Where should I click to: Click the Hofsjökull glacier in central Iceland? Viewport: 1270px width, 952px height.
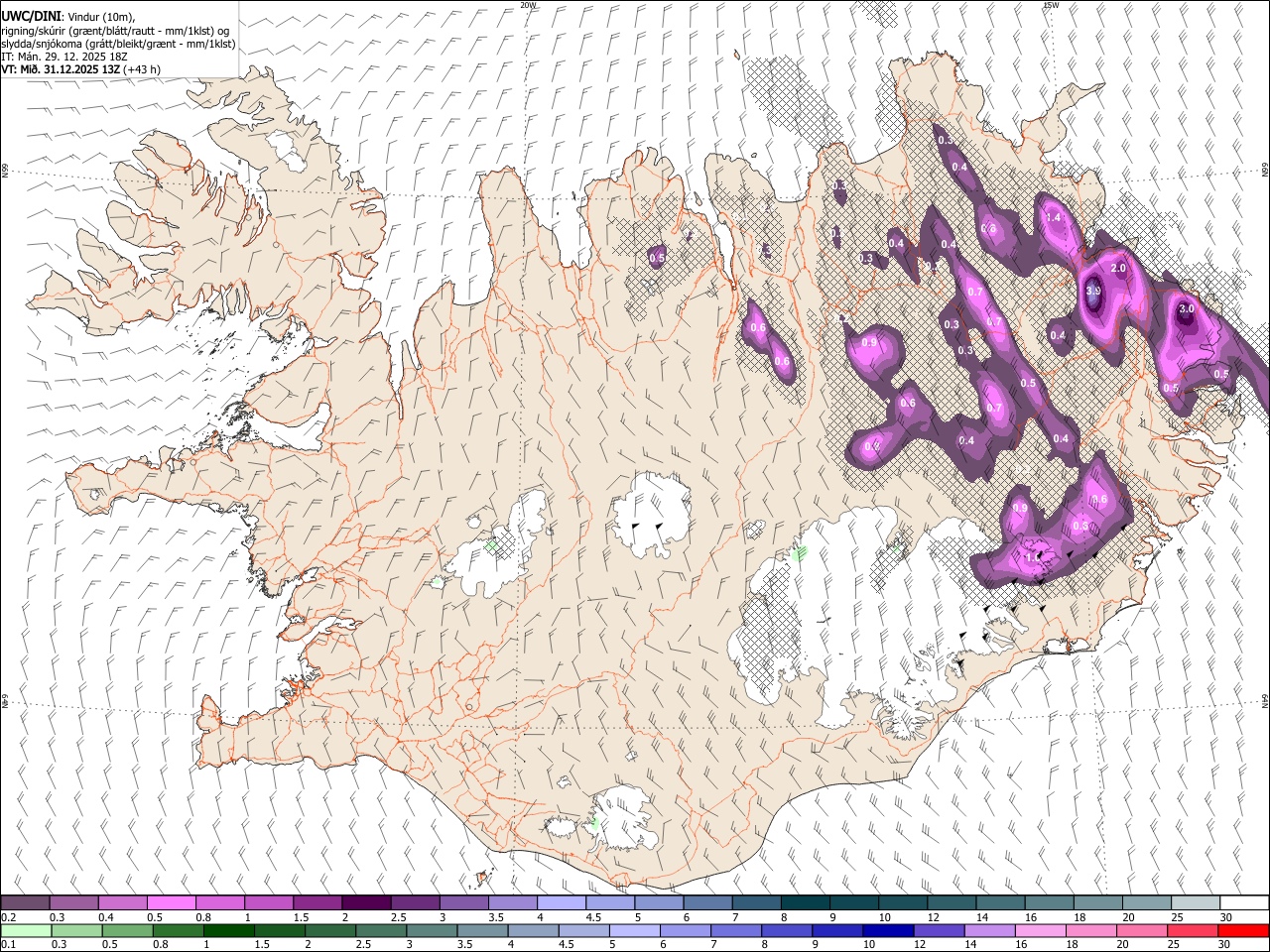click(x=650, y=516)
